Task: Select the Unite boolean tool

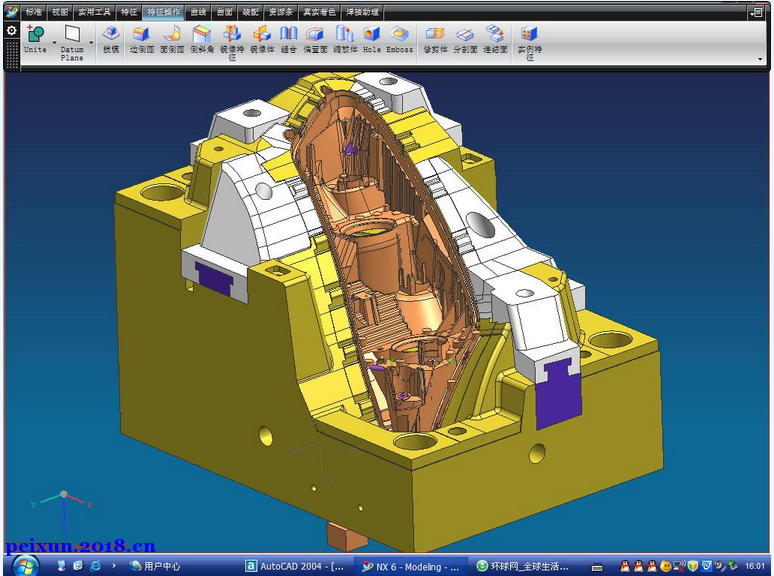Action: pos(36,39)
